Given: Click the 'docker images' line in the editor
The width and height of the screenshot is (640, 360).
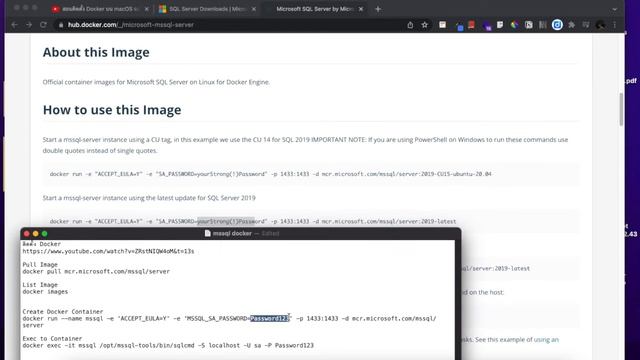Looking at the screenshot, I should tap(45, 292).
